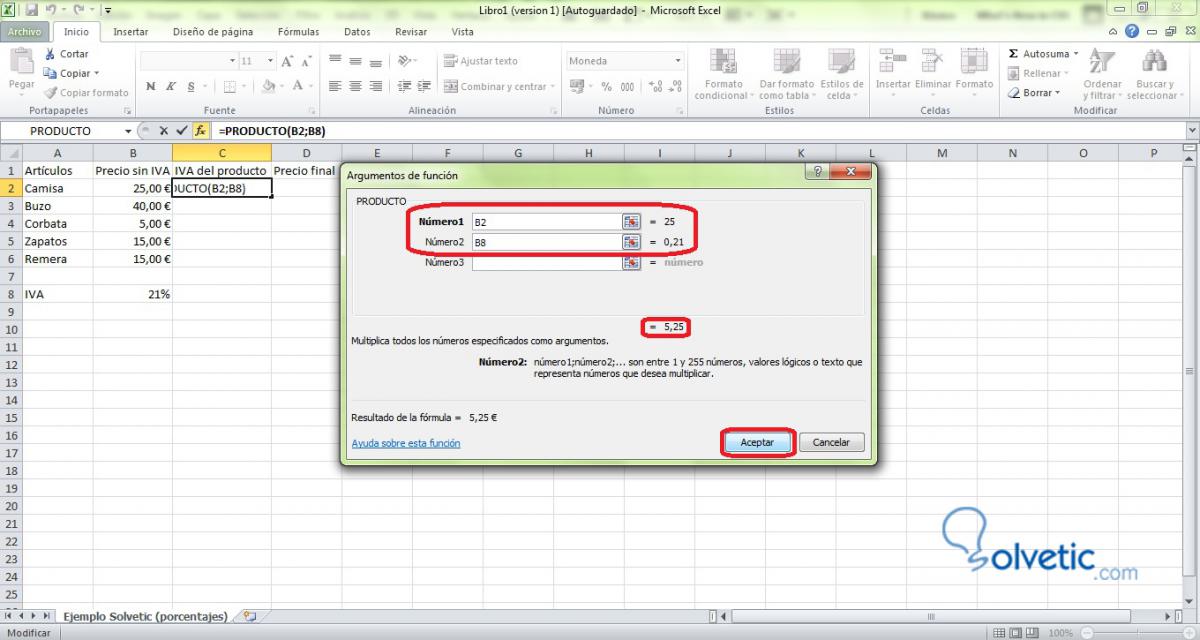The image size is (1200, 640).
Task: Open the font size dropdown
Action: pos(270,61)
